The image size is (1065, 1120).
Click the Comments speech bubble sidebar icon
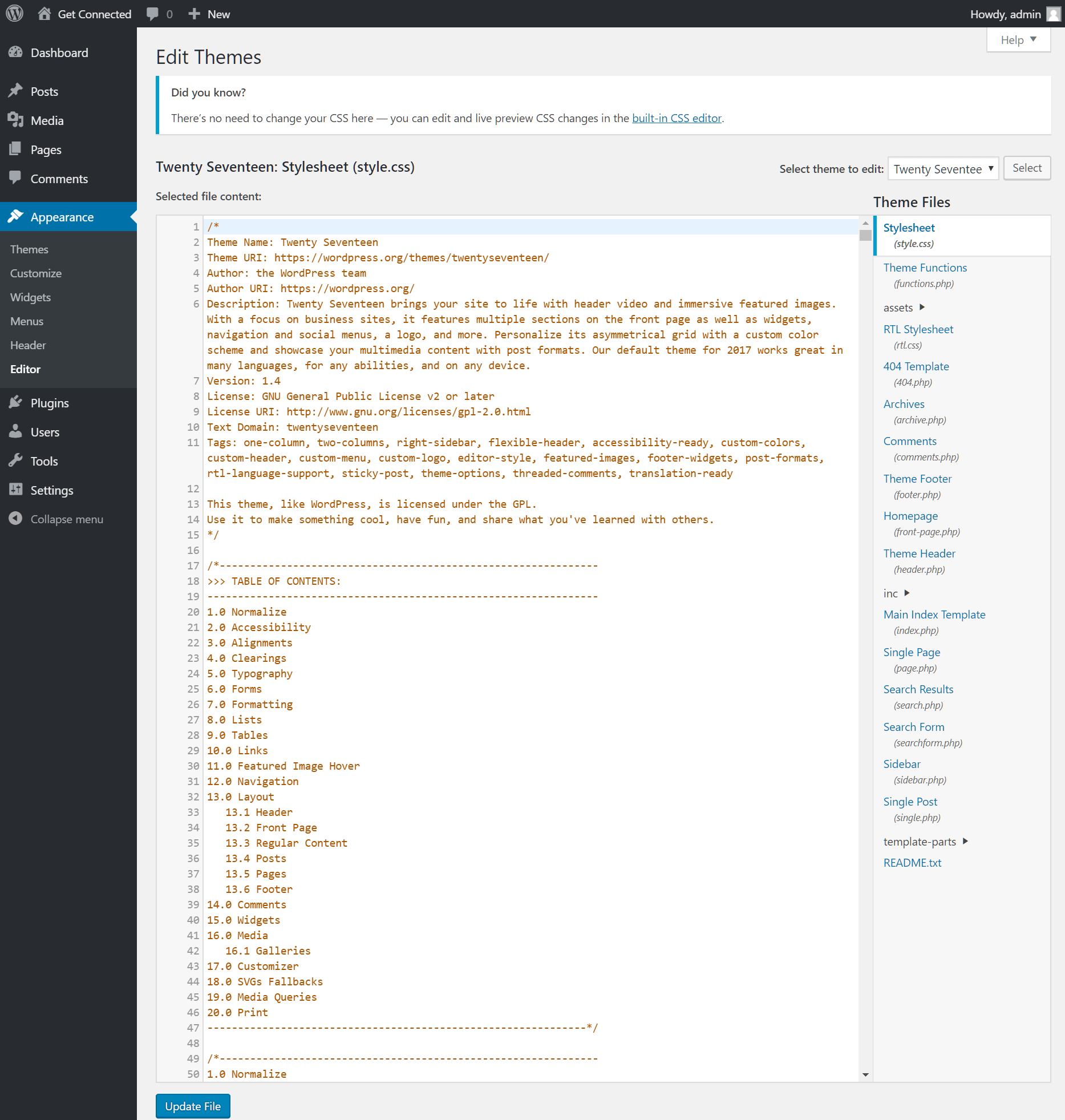15,179
